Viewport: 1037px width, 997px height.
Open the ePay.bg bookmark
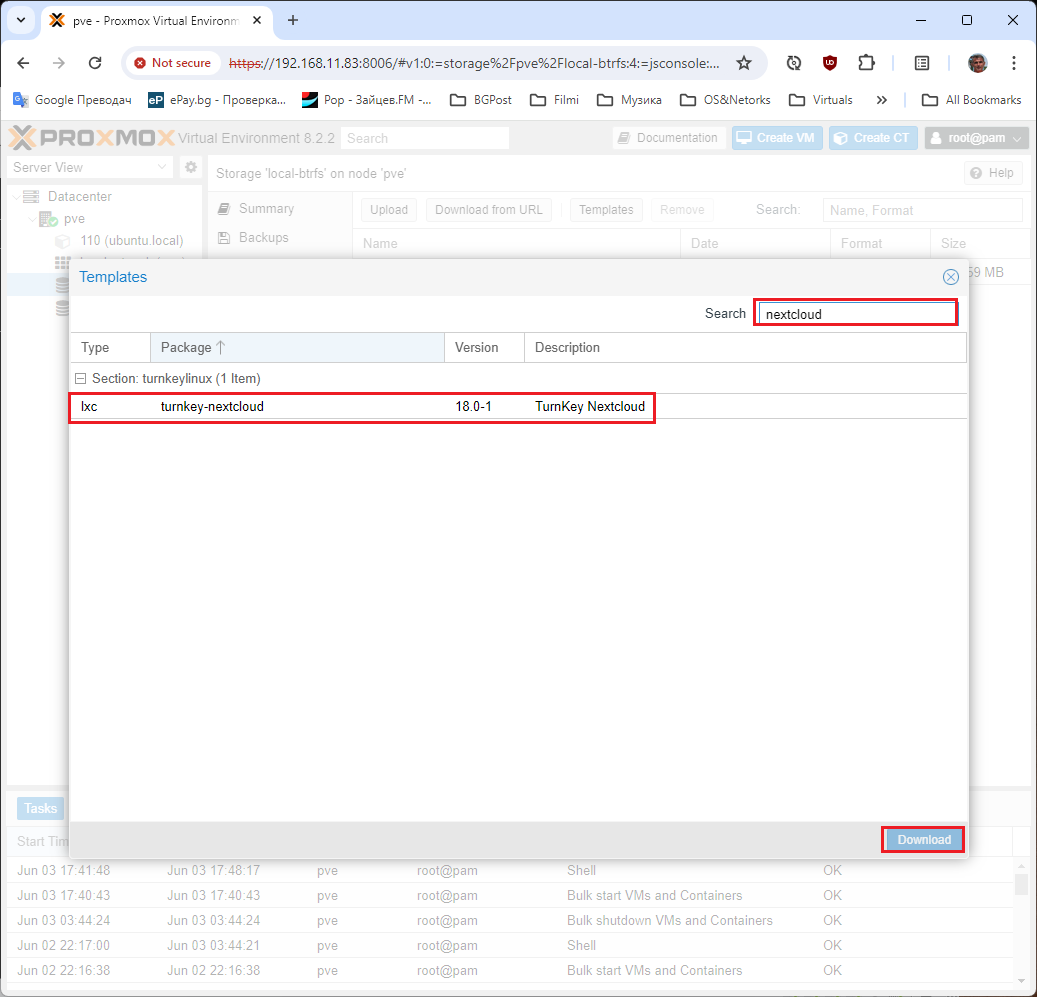click(216, 100)
